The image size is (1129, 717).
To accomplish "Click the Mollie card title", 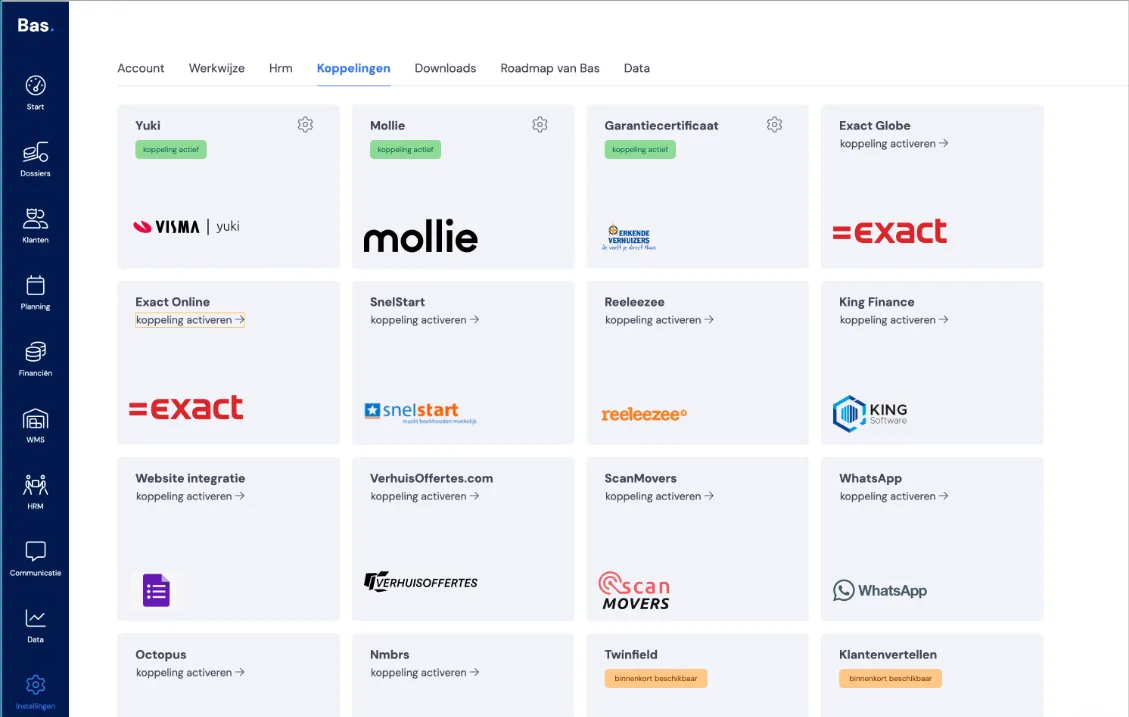I will coord(387,125).
